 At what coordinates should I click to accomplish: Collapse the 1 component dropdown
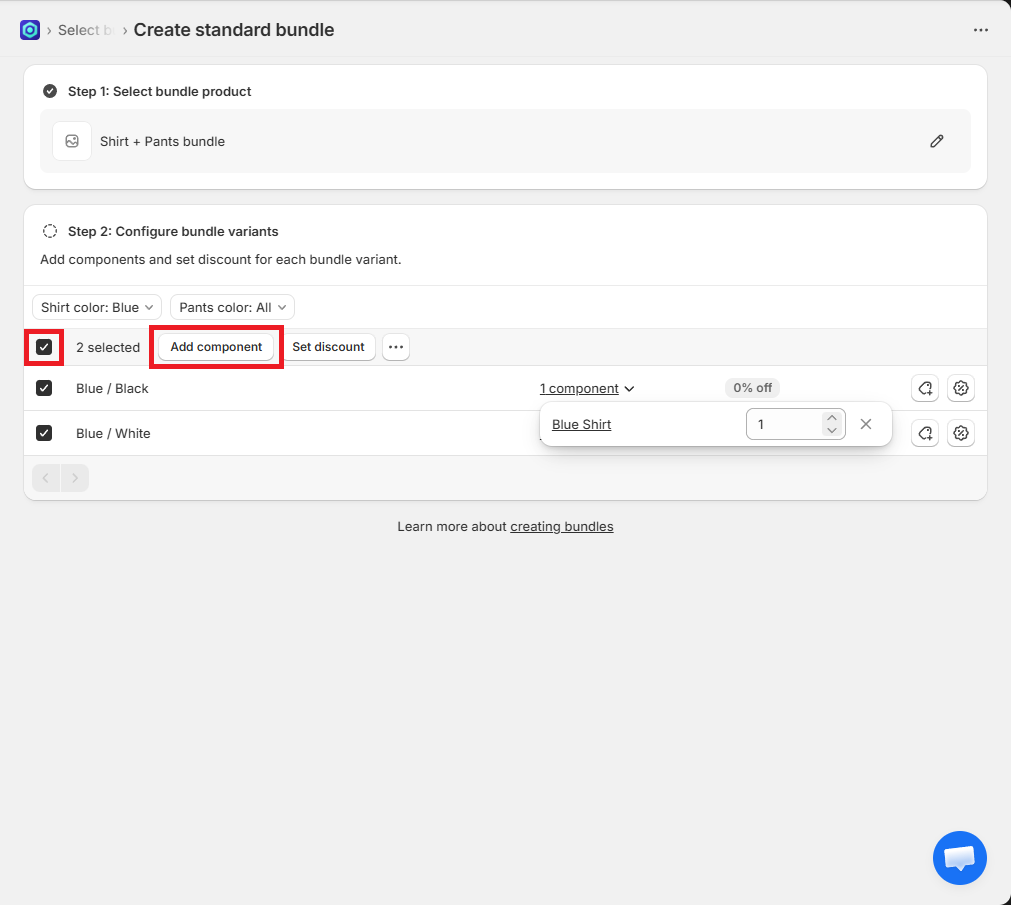pos(587,388)
